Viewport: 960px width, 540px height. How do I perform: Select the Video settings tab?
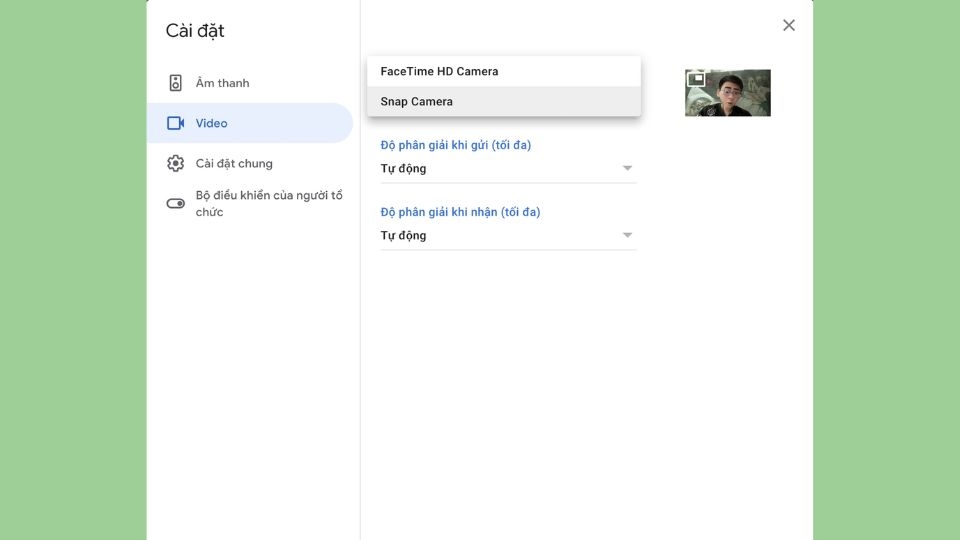(x=250, y=123)
